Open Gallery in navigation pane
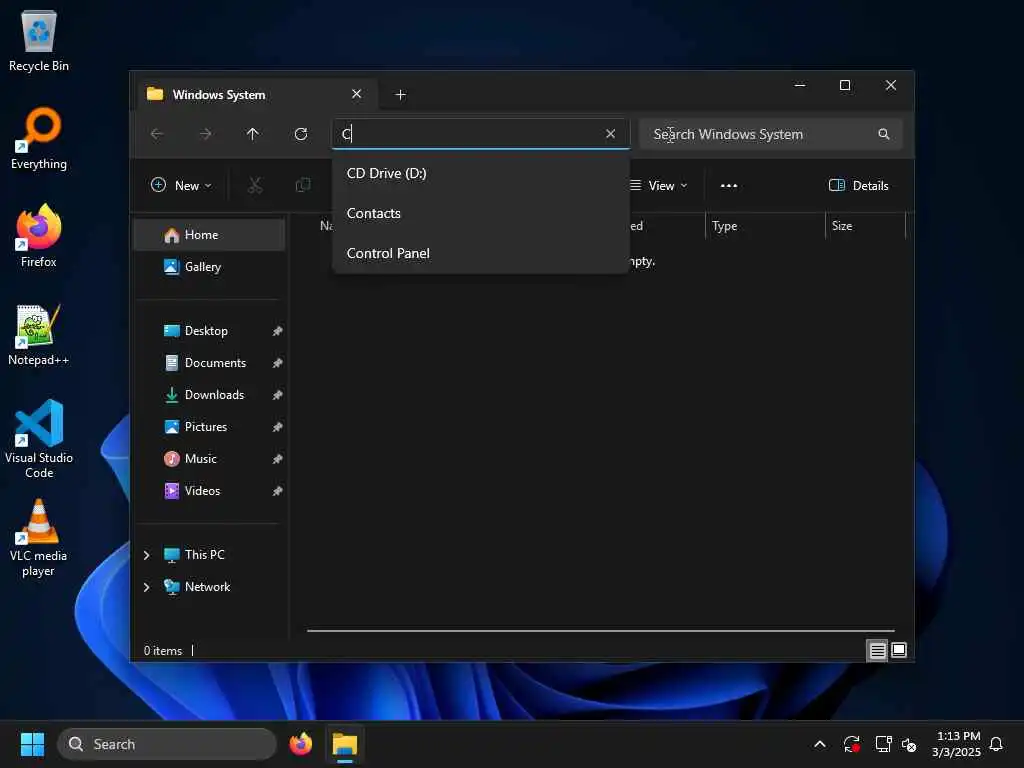Screen dimensions: 1024x768 tap(209, 267)
